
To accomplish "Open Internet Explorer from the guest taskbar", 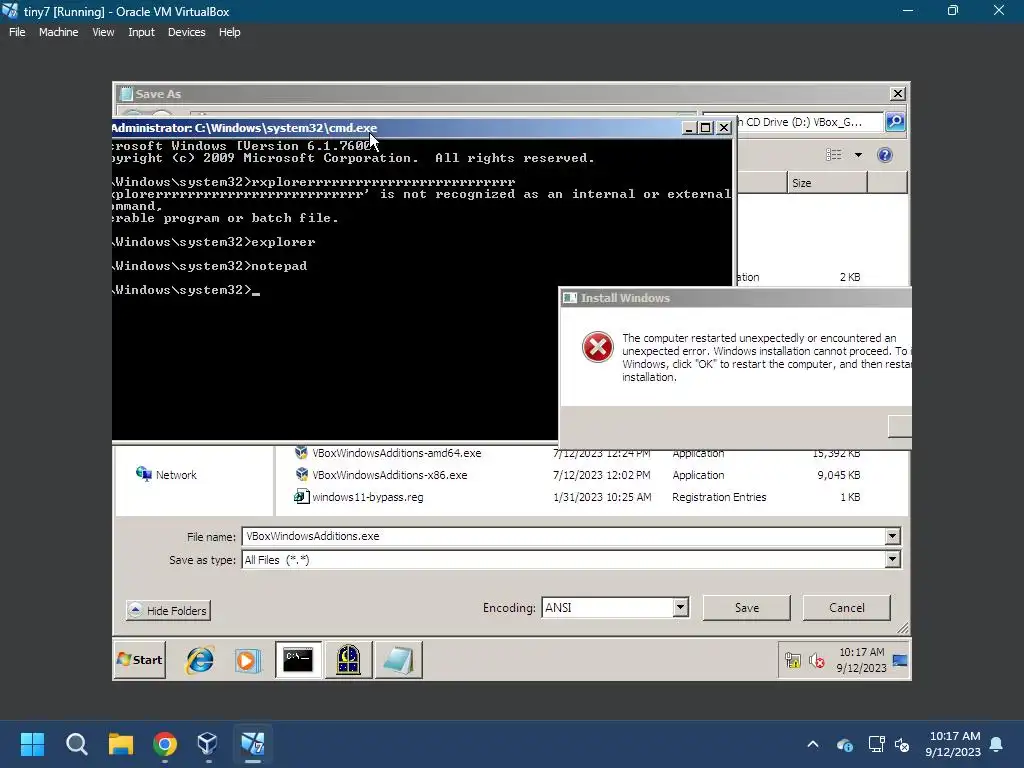I will 199,660.
